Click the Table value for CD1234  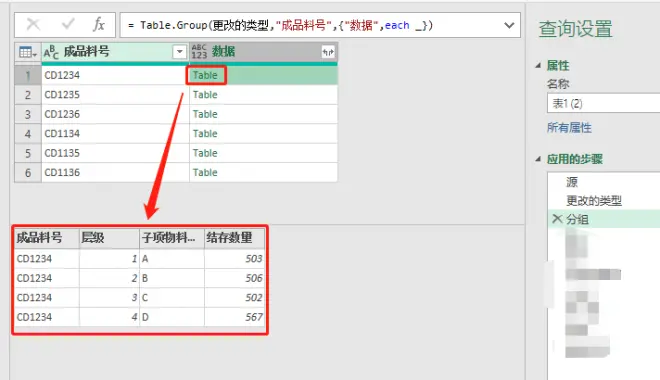pyautogui.click(x=205, y=75)
